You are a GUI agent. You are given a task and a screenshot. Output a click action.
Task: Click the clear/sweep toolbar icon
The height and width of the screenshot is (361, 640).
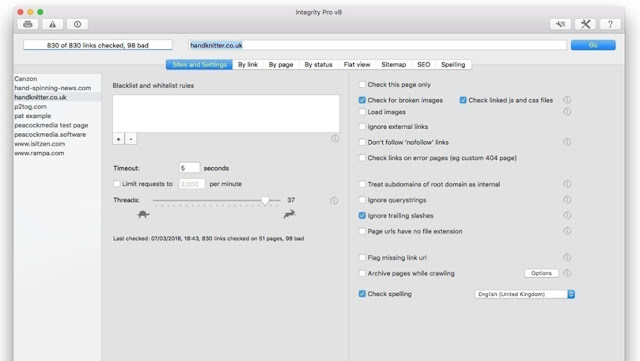click(x=560, y=24)
